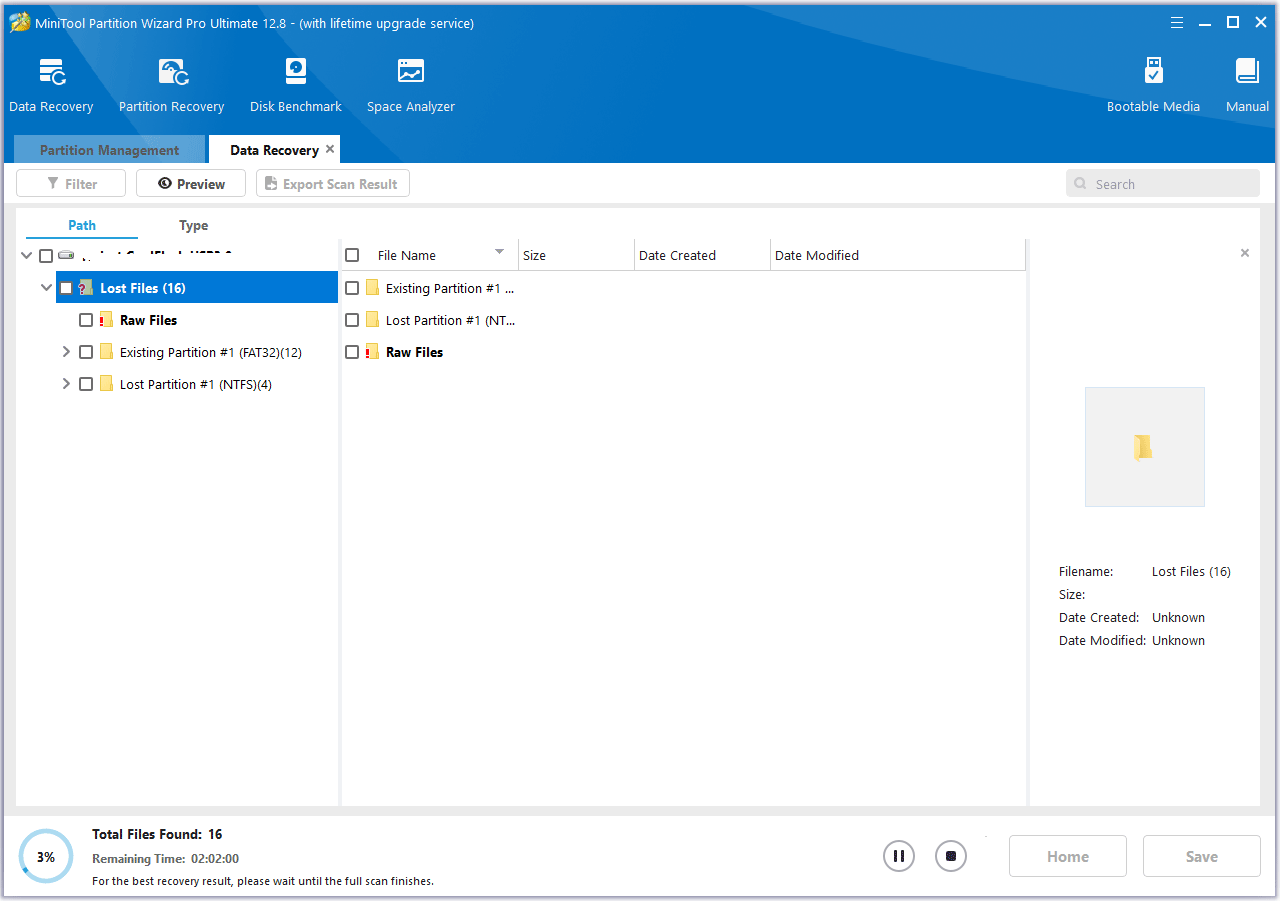Switch to Partition Management tab
The height and width of the screenshot is (901, 1280).
tap(109, 150)
